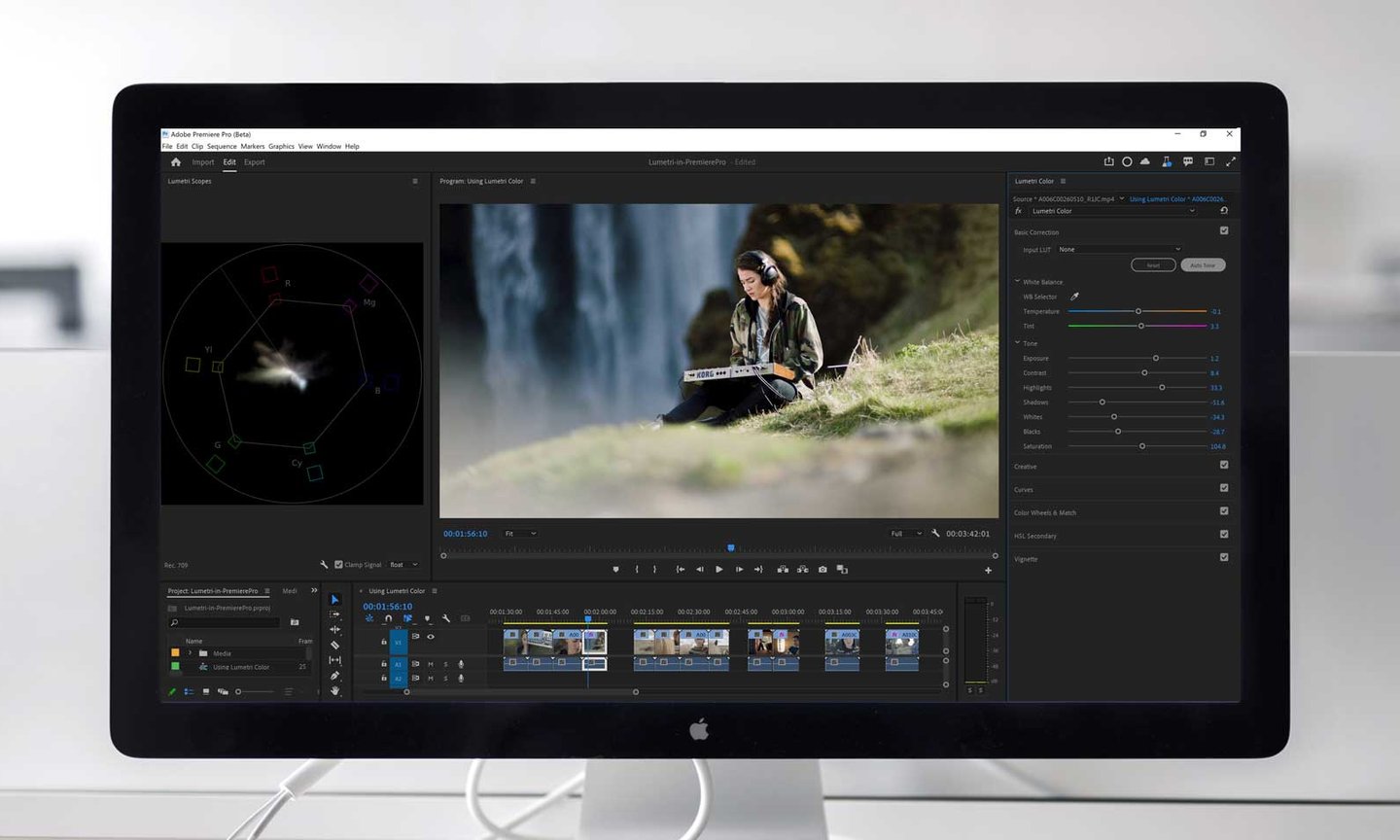Toggle Color Wheels & Match checkbox
This screenshot has height=840, width=1400.
[1224, 511]
